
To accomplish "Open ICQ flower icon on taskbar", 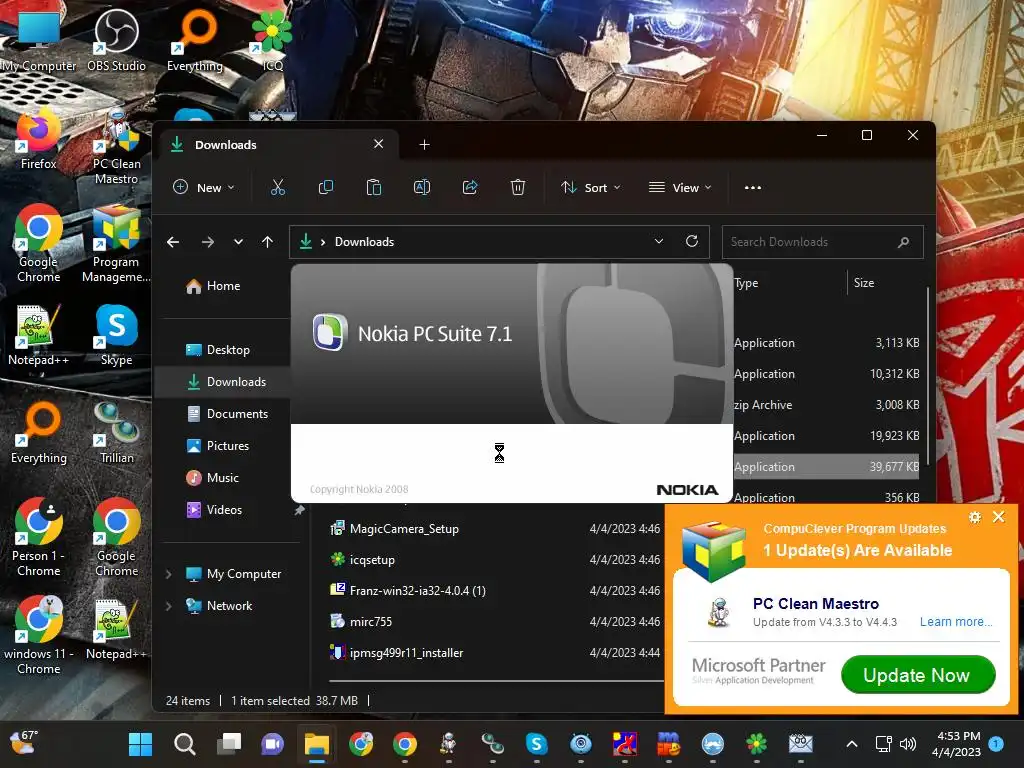I will pos(756,744).
